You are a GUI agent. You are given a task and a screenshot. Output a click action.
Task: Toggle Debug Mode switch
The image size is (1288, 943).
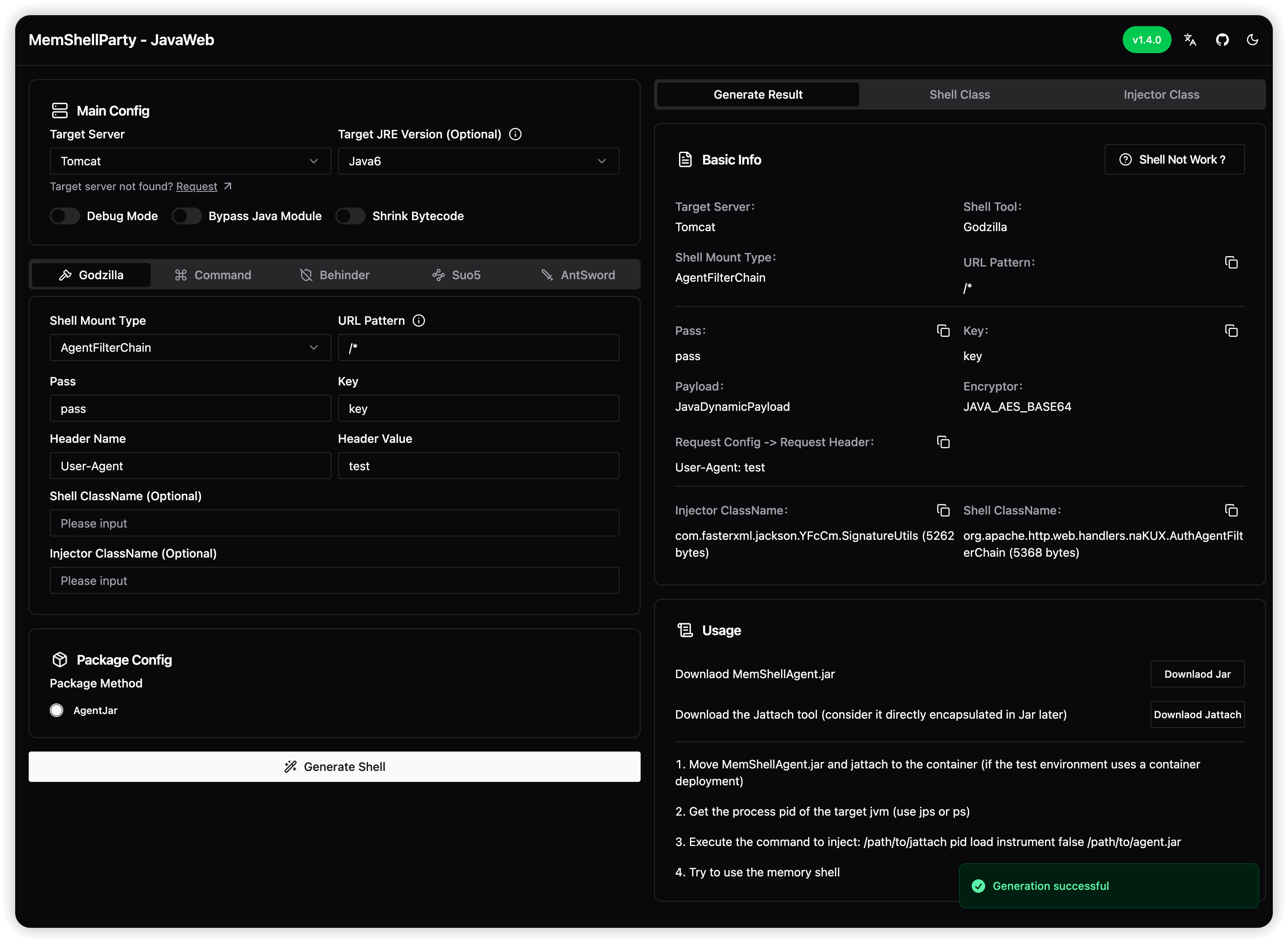[x=65, y=216]
